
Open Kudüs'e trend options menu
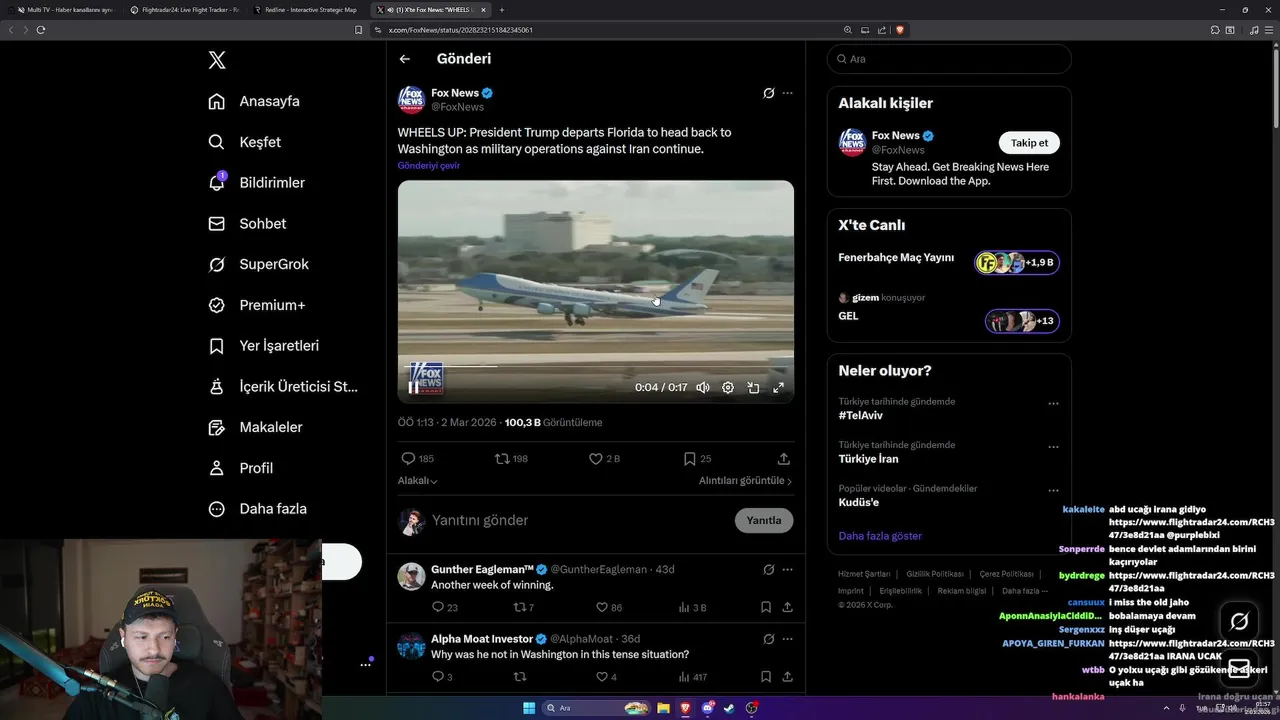1053,491
